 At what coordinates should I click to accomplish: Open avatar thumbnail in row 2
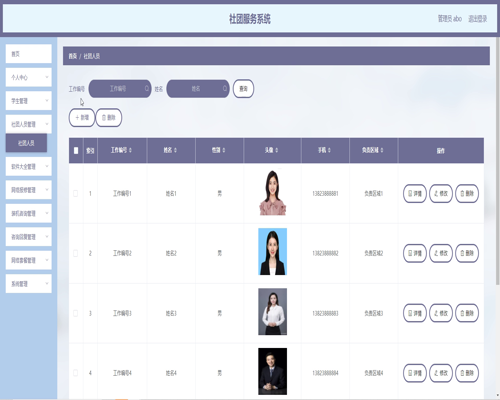pos(273,252)
